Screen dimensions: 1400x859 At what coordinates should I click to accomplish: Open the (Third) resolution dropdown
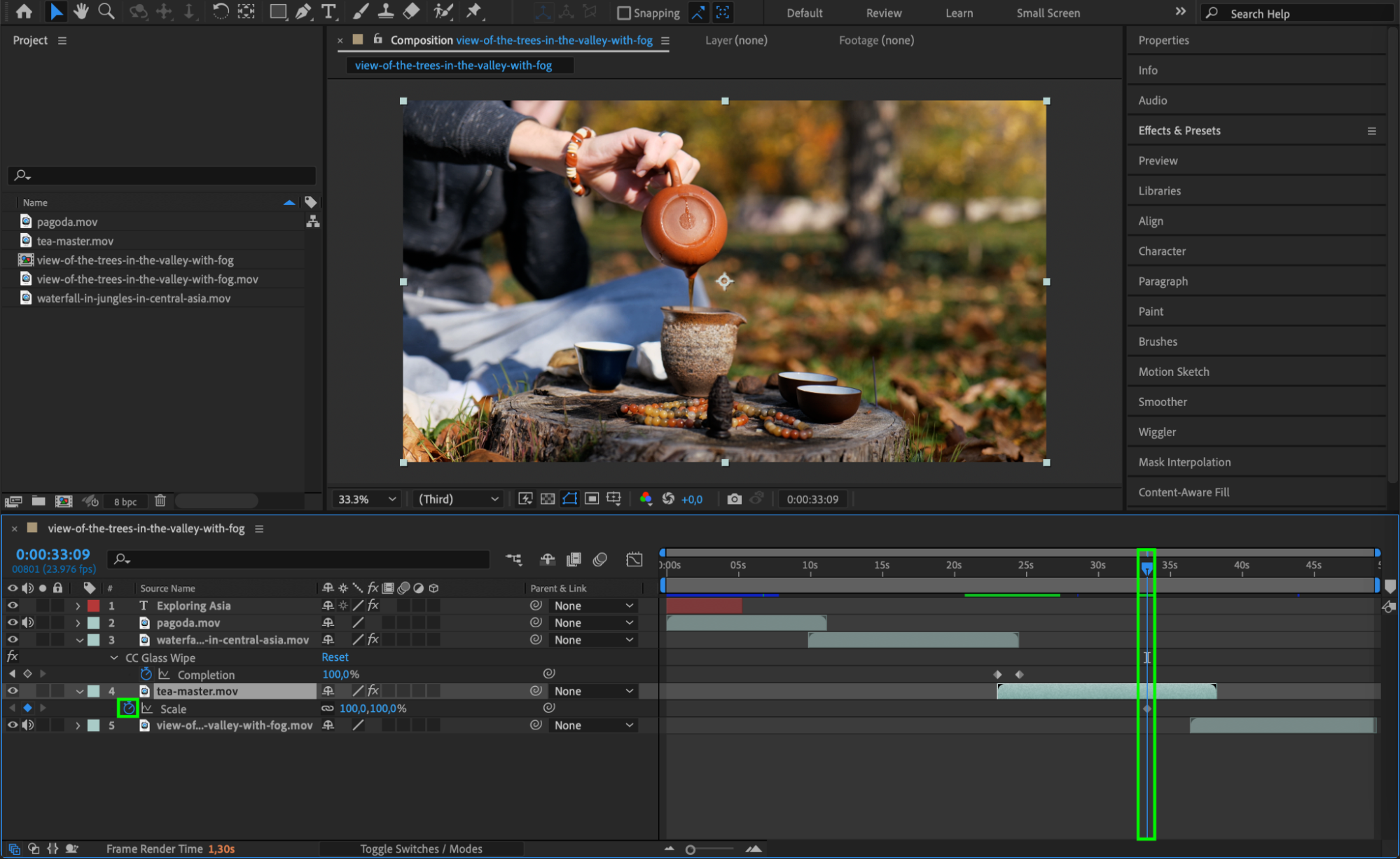pyautogui.click(x=459, y=499)
